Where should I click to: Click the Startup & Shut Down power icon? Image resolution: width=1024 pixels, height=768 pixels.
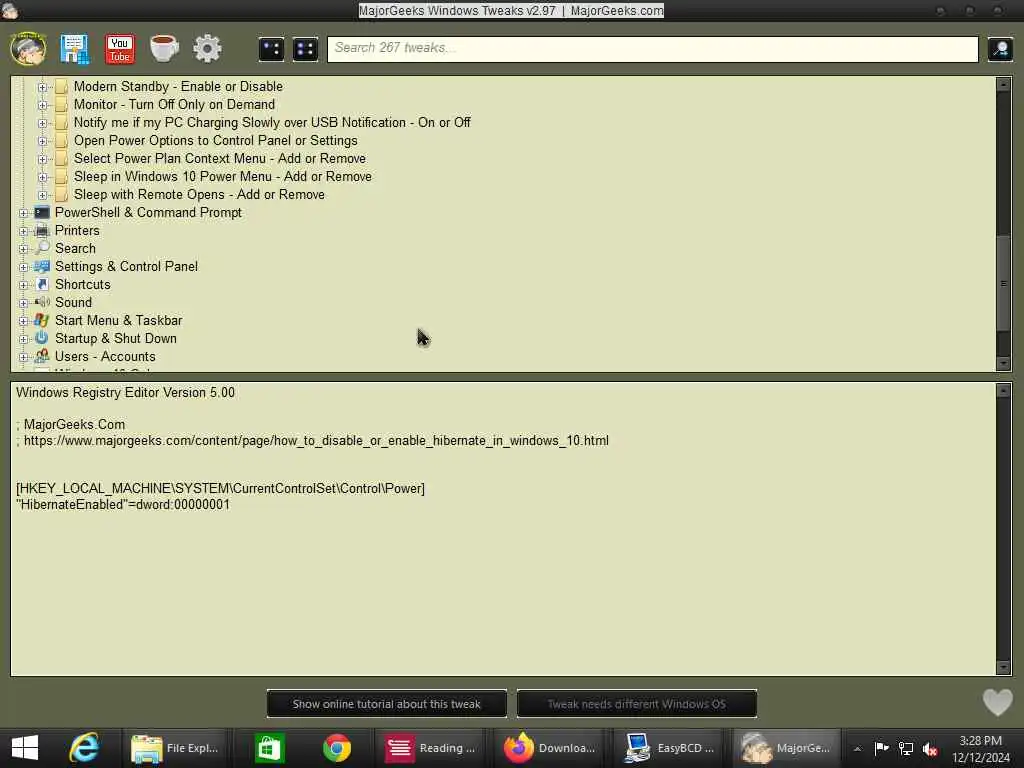(x=42, y=338)
